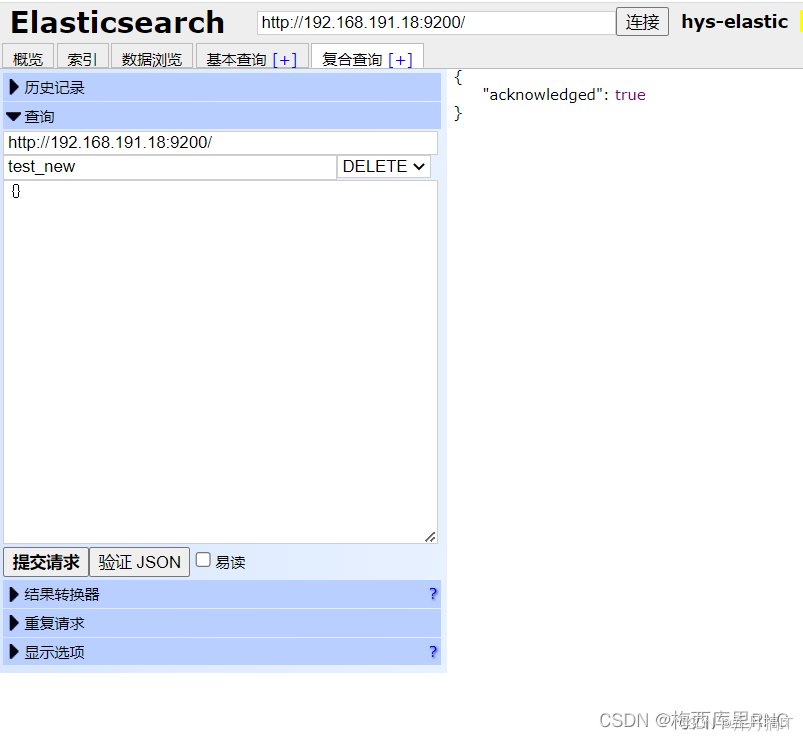803x739 pixels.
Task: Click the true value in JSON response
Action: (x=630, y=95)
